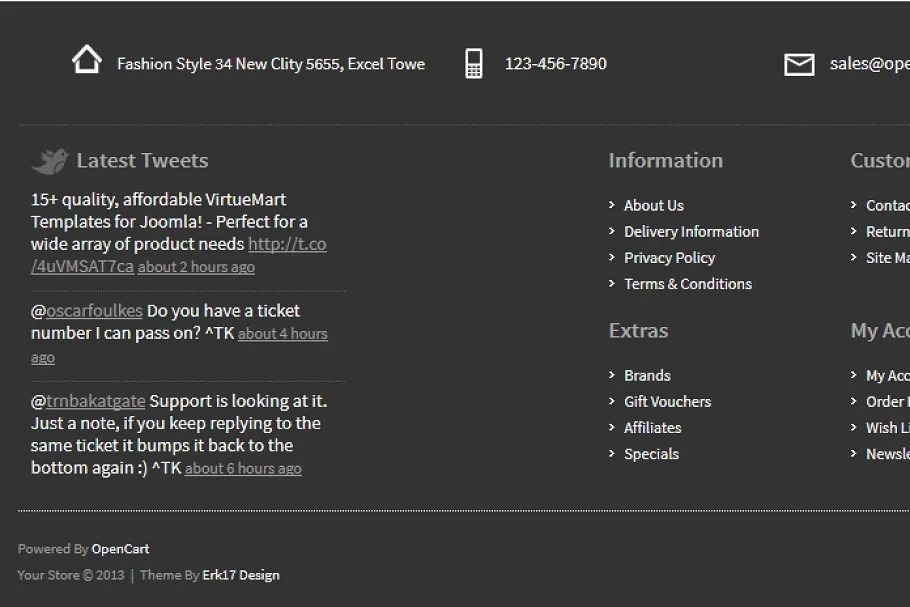Click the Twitter bird icon

[x=50, y=161]
